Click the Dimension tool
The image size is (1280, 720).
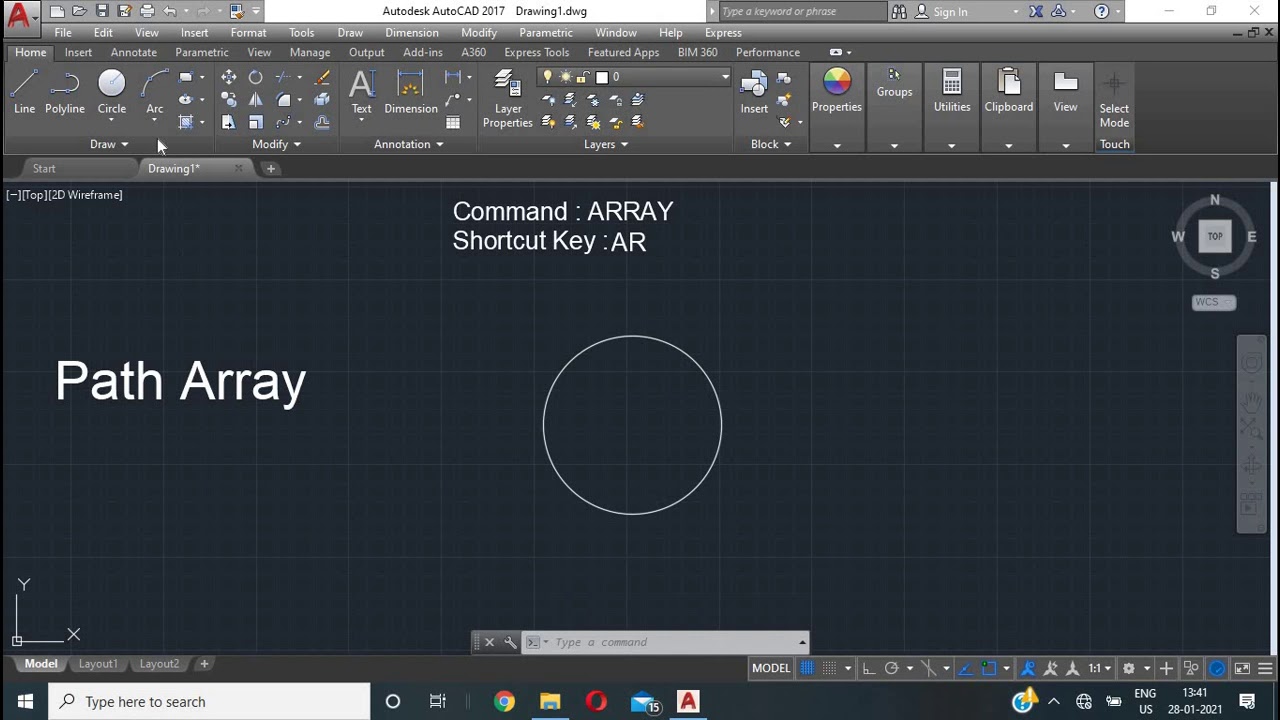pyautogui.click(x=411, y=92)
